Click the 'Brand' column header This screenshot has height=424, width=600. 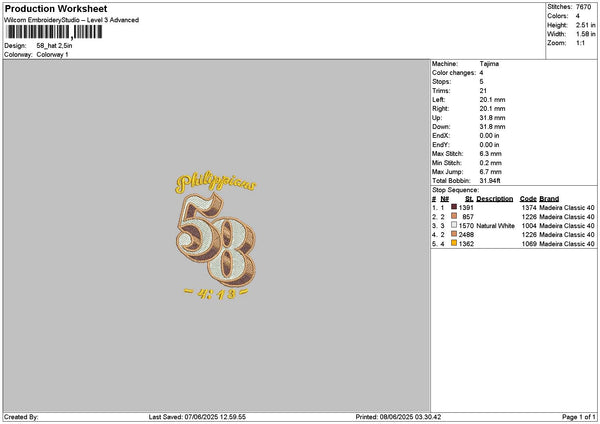549,199
